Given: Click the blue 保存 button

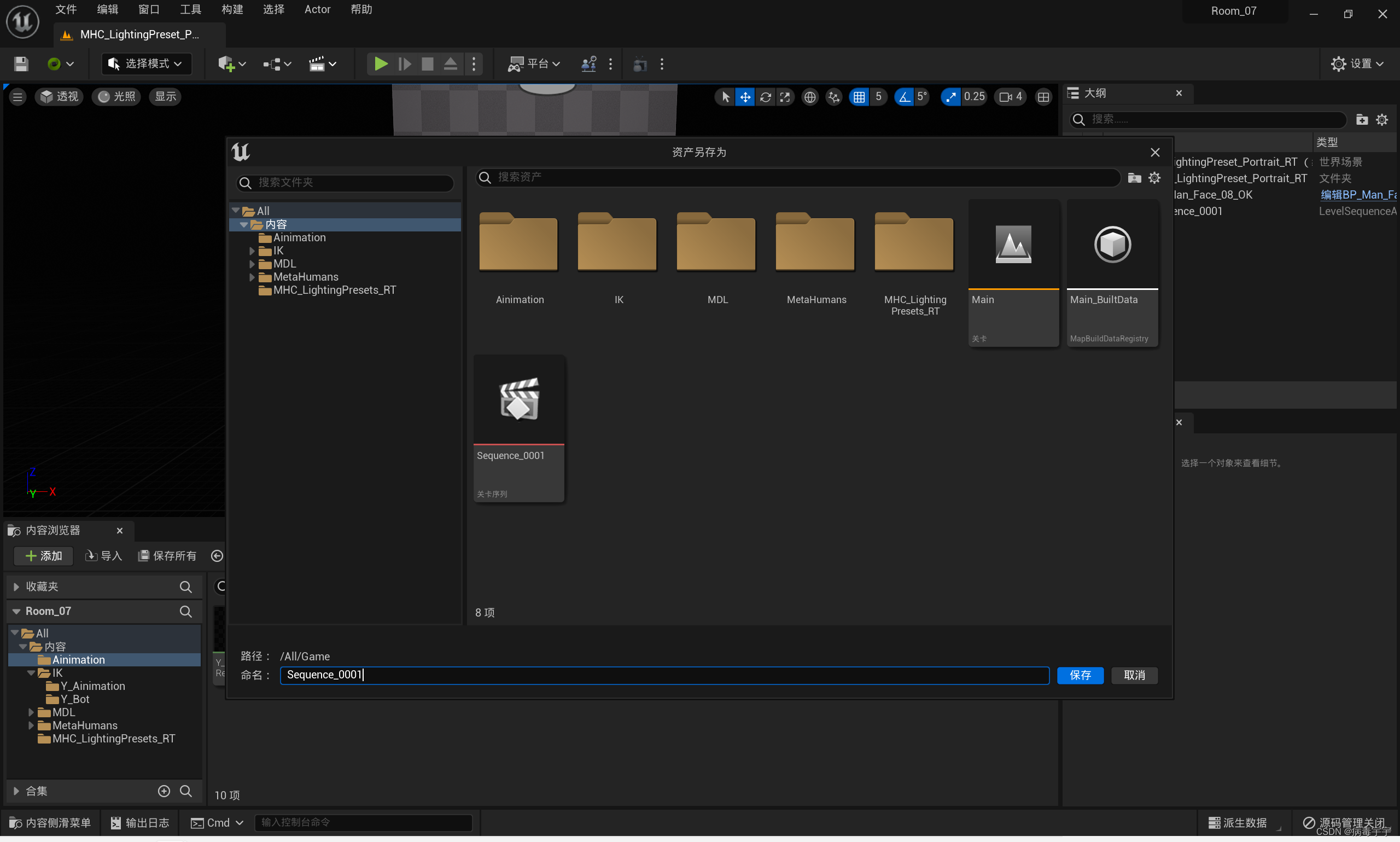Looking at the screenshot, I should click(x=1080, y=675).
